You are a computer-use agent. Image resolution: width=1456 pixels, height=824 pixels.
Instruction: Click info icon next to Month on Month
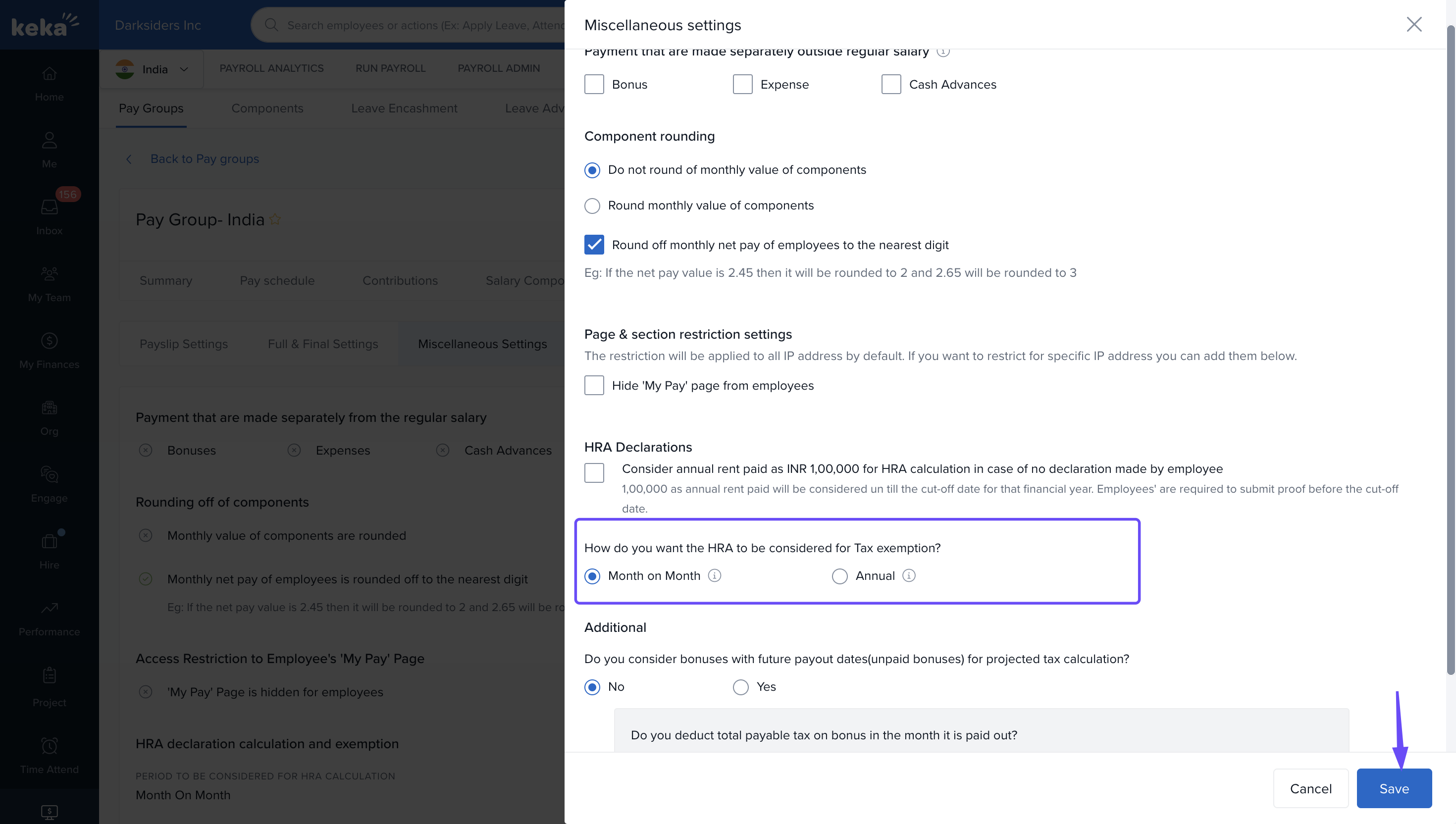tap(715, 575)
